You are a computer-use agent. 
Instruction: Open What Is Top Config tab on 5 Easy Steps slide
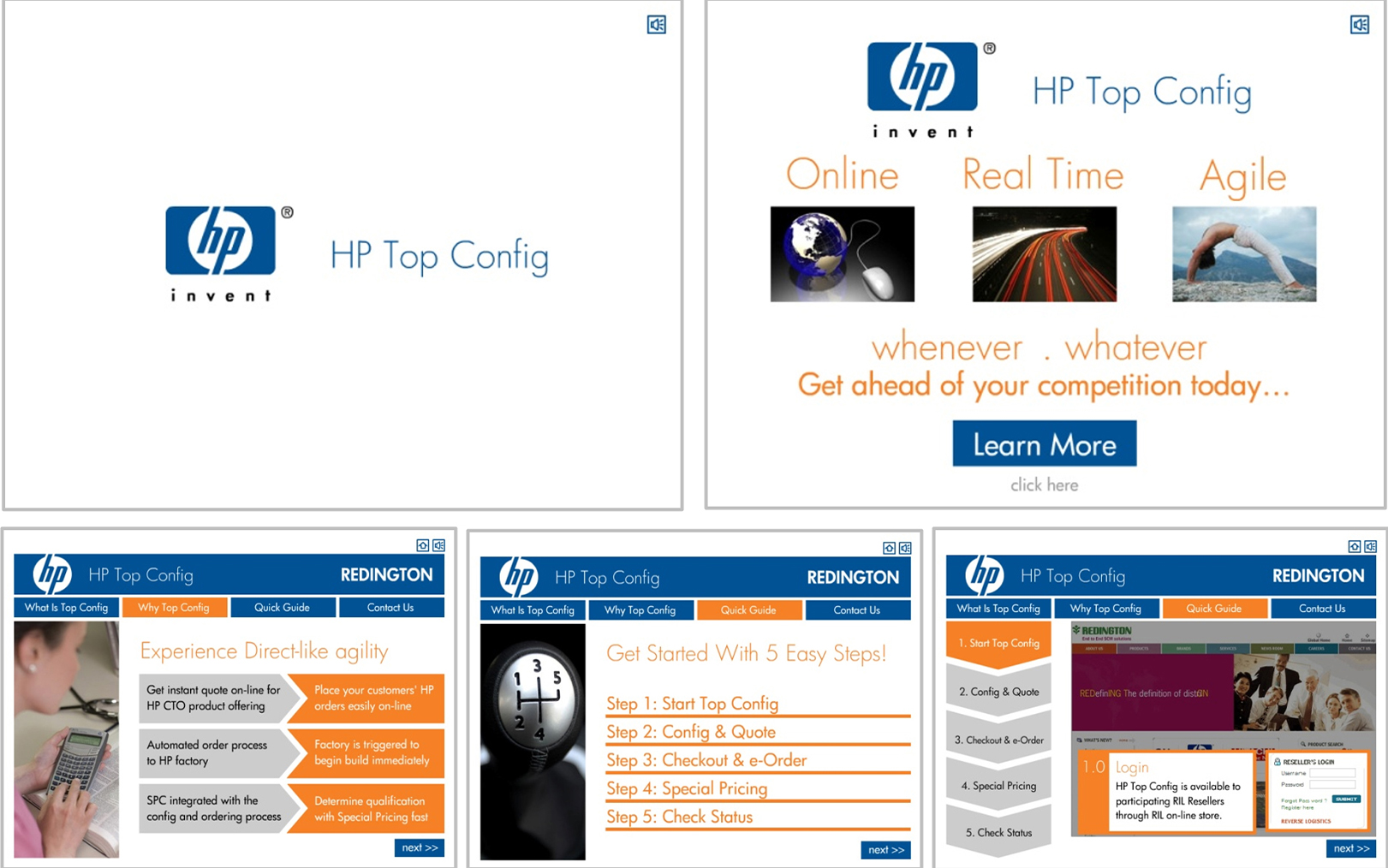click(x=533, y=610)
